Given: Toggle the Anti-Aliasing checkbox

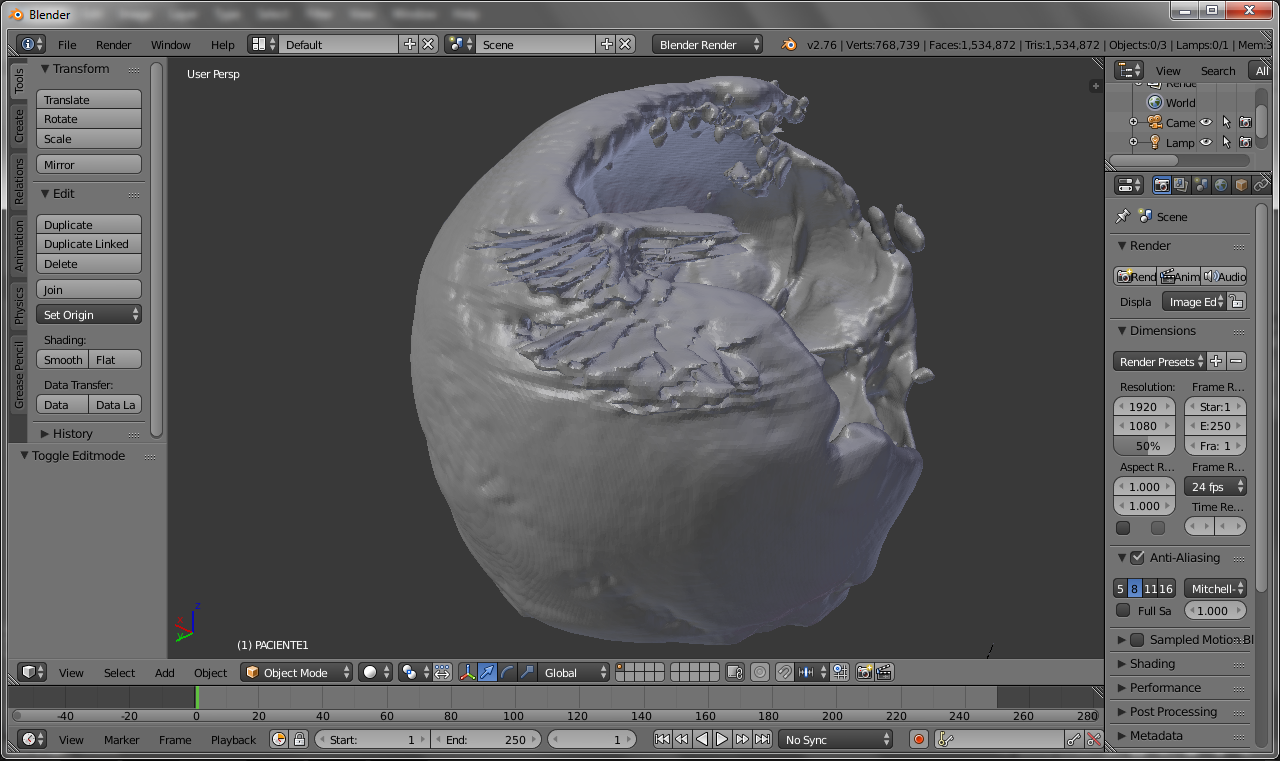Looking at the screenshot, I should (x=1137, y=558).
